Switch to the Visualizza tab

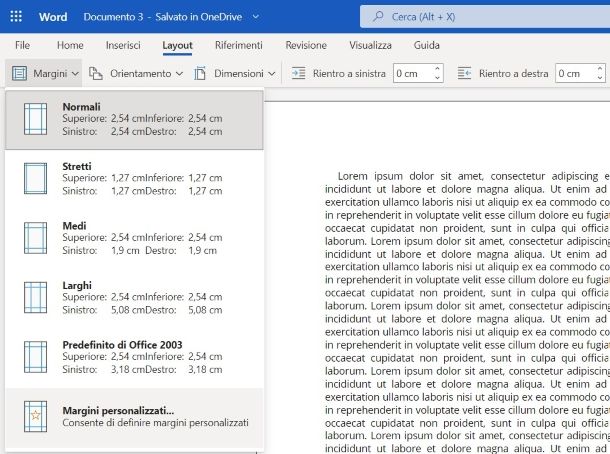pyautogui.click(x=370, y=45)
